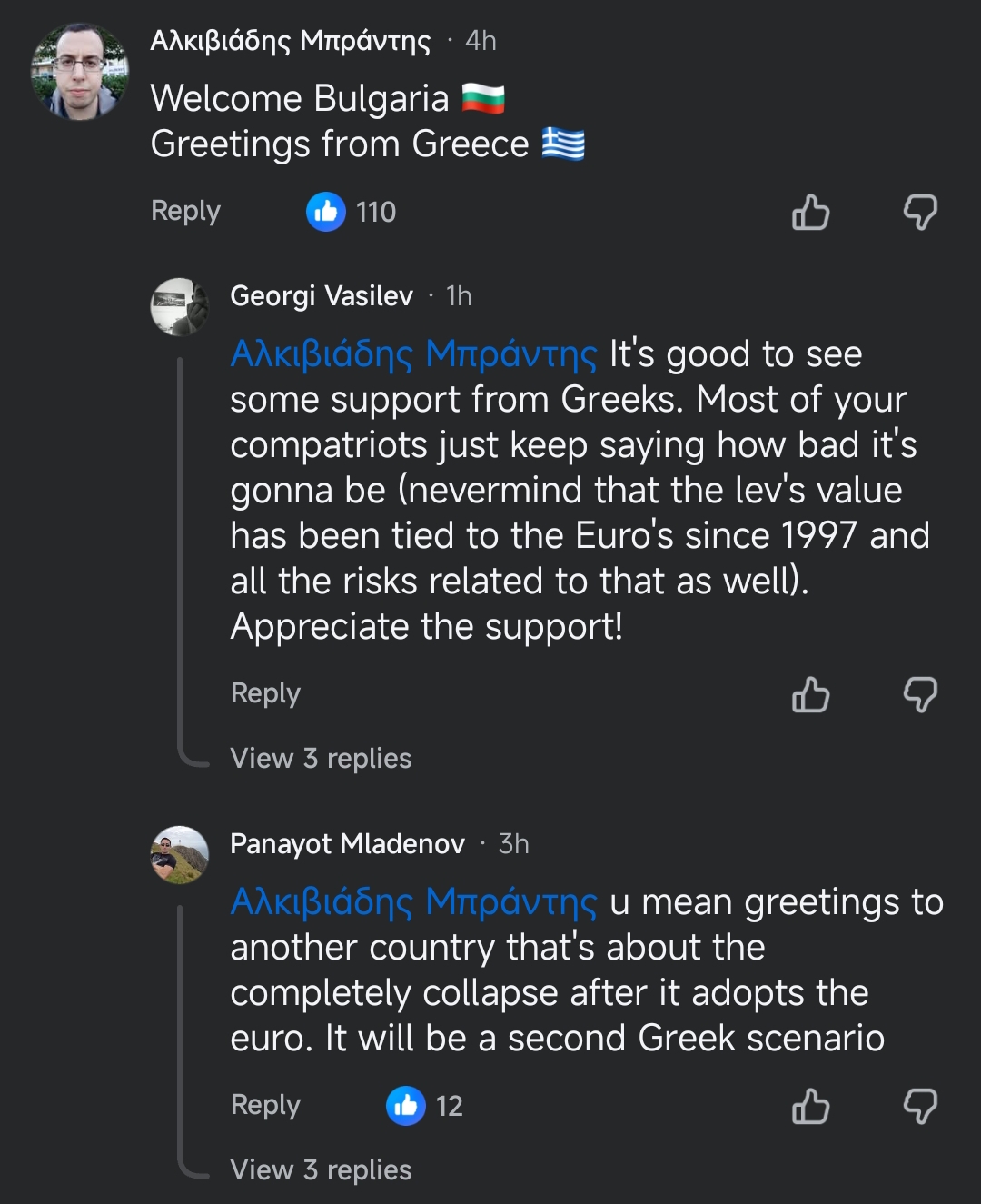The width and height of the screenshot is (981, 1204).
Task: Dislike Panayot Mladenov's reply
Action: 919,1107
